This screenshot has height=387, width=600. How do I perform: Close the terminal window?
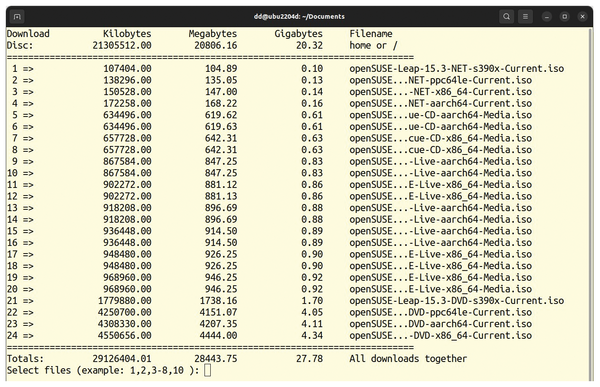pos(582,16)
